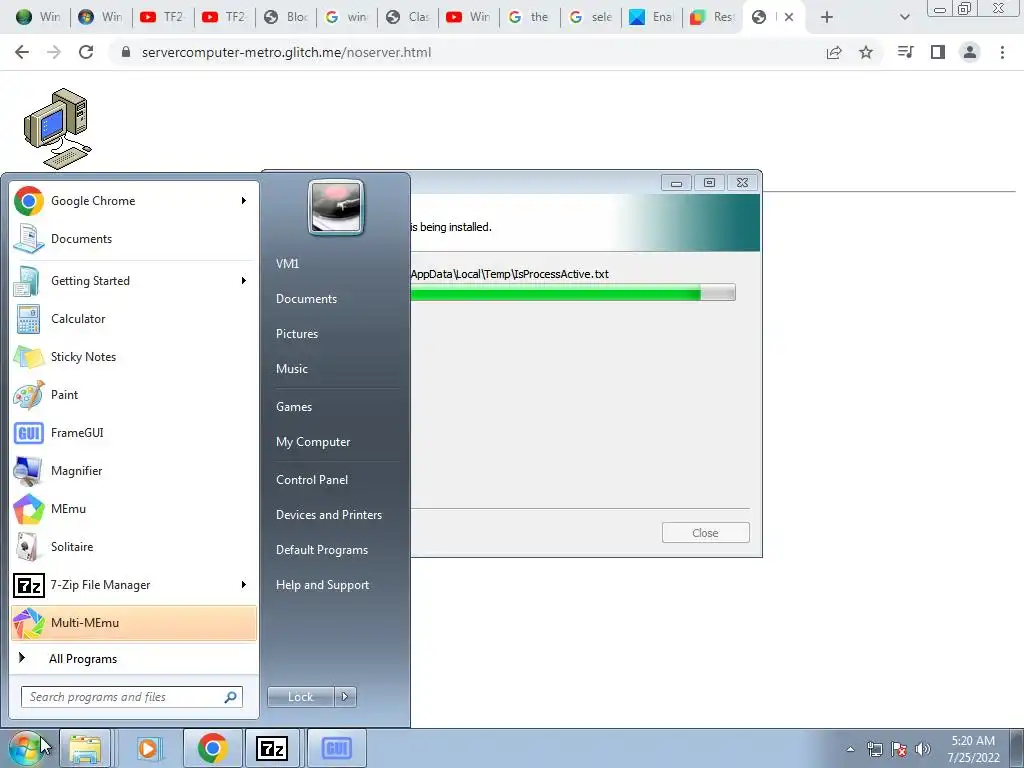The width and height of the screenshot is (1024, 768).
Task: Start the Solitaire game icon
Action: click(x=29, y=547)
